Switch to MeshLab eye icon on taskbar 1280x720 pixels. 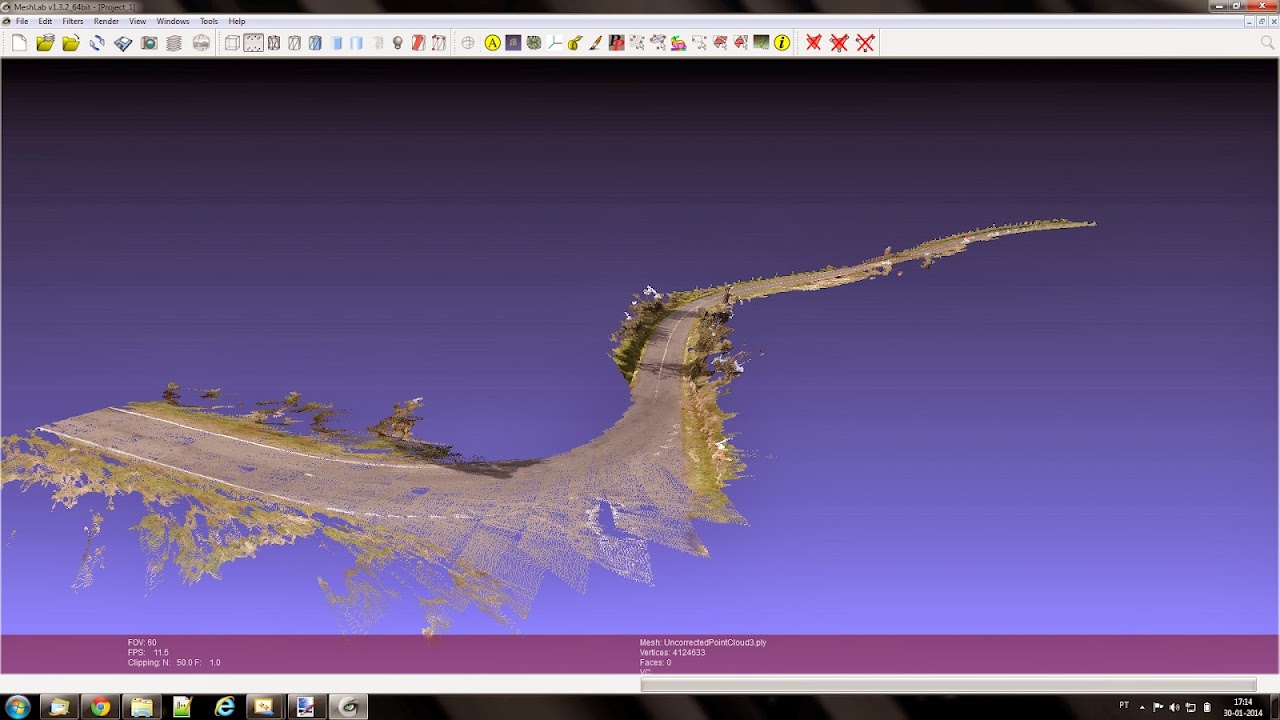tap(348, 707)
